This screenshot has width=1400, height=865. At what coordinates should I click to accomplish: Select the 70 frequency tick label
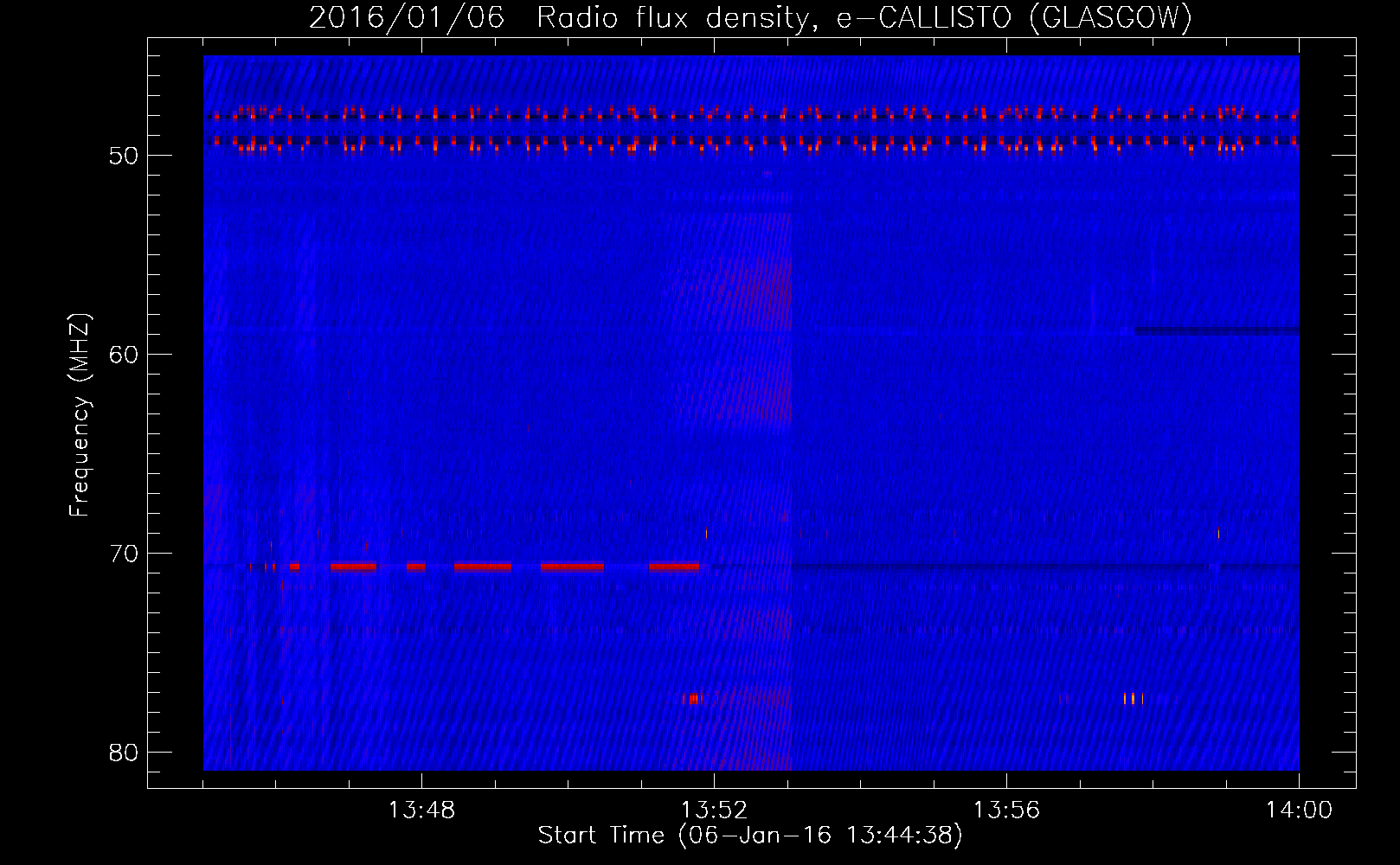pyautogui.click(x=124, y=554)
